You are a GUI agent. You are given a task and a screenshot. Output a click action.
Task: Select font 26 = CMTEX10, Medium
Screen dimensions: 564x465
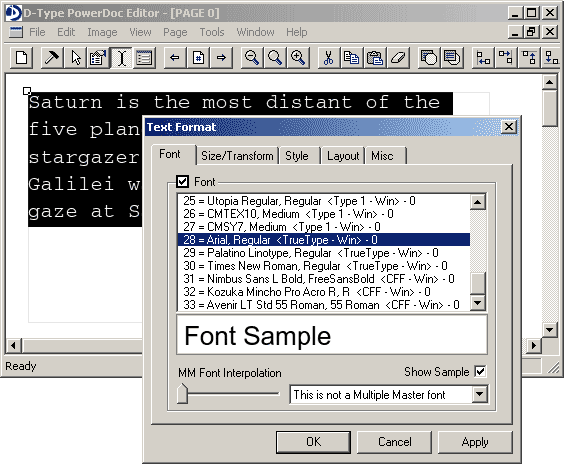(323, 214)
